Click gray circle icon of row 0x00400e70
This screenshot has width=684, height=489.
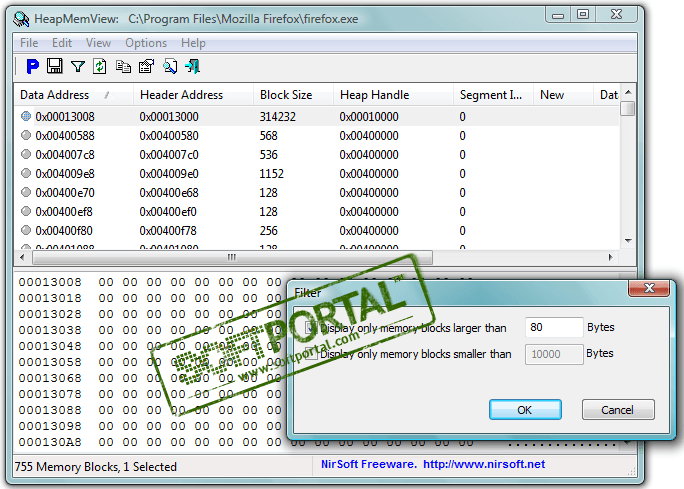click(26, 192)
